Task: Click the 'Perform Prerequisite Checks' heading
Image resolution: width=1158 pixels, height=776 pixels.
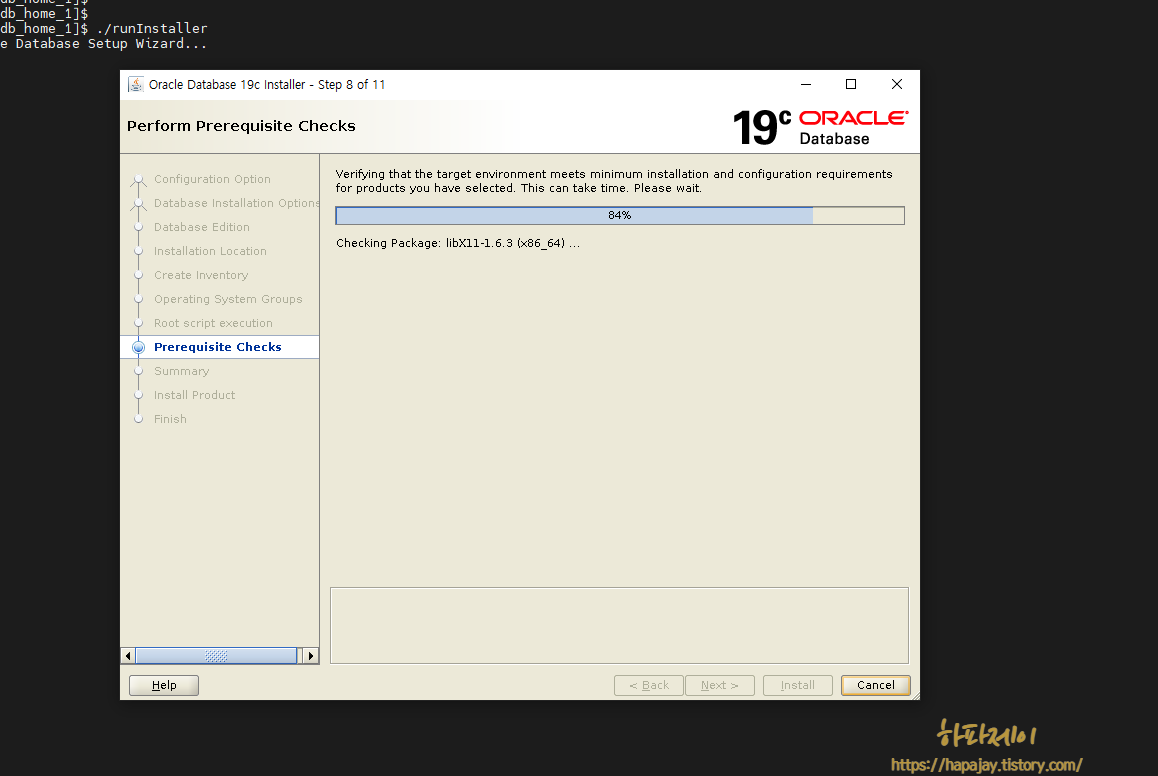Action: click(241, 126)
